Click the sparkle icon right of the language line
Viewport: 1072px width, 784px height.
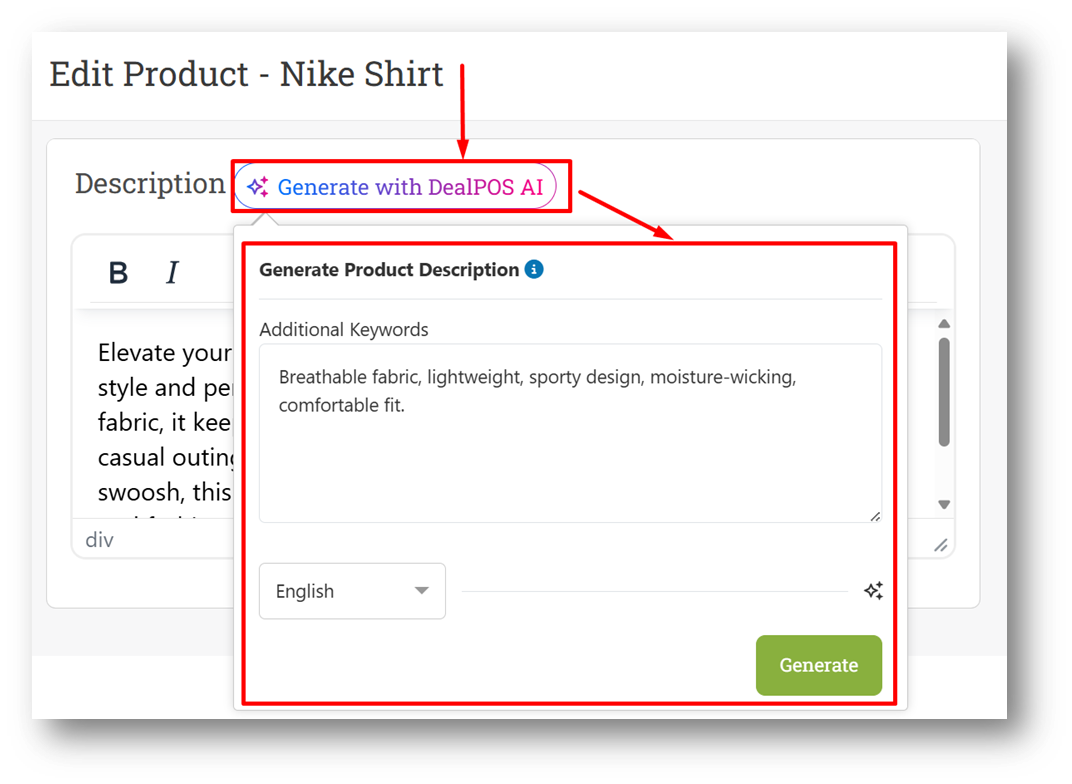pos(873,591)
